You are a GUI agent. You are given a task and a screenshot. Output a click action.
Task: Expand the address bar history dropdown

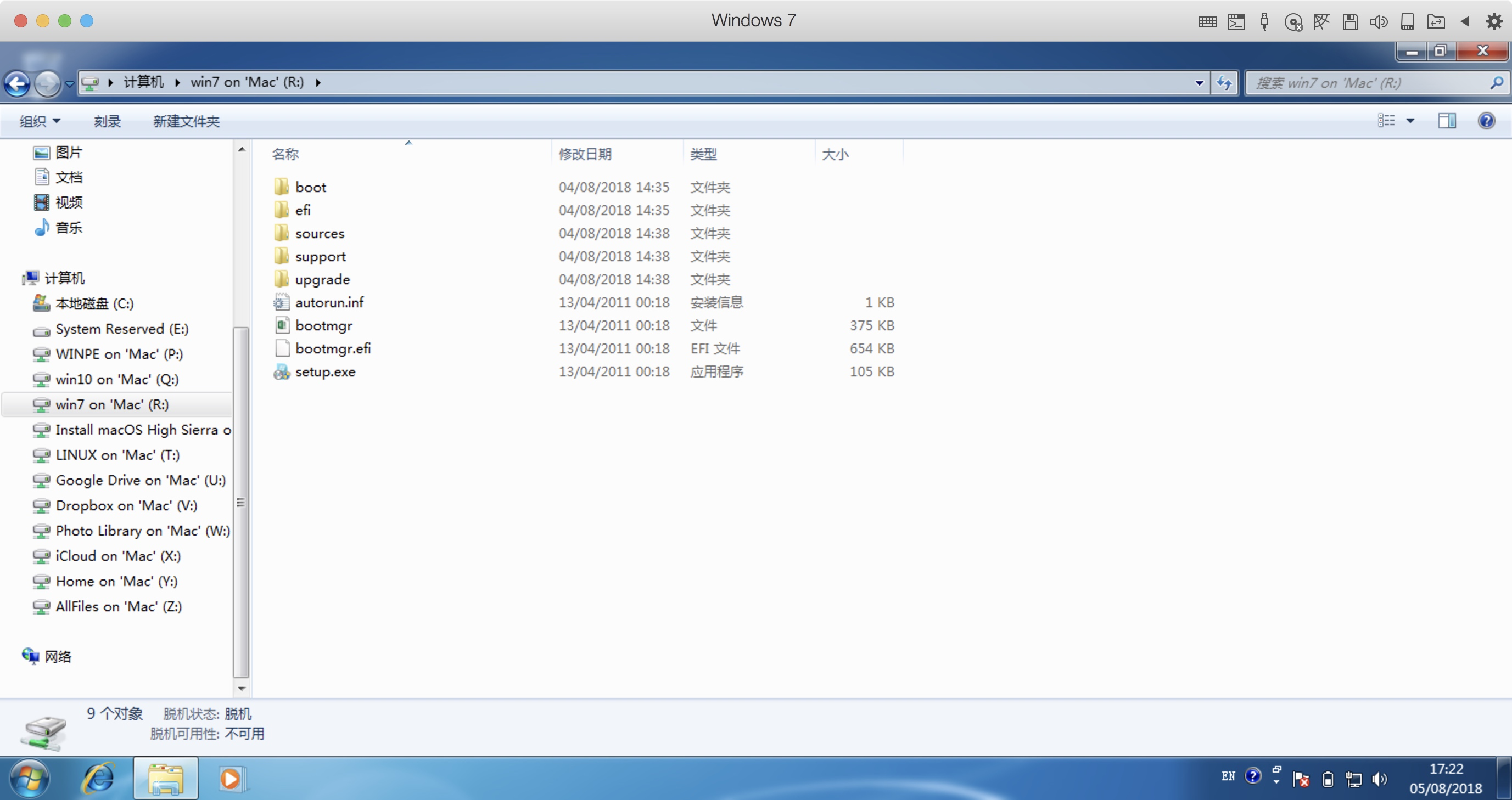1199,83
